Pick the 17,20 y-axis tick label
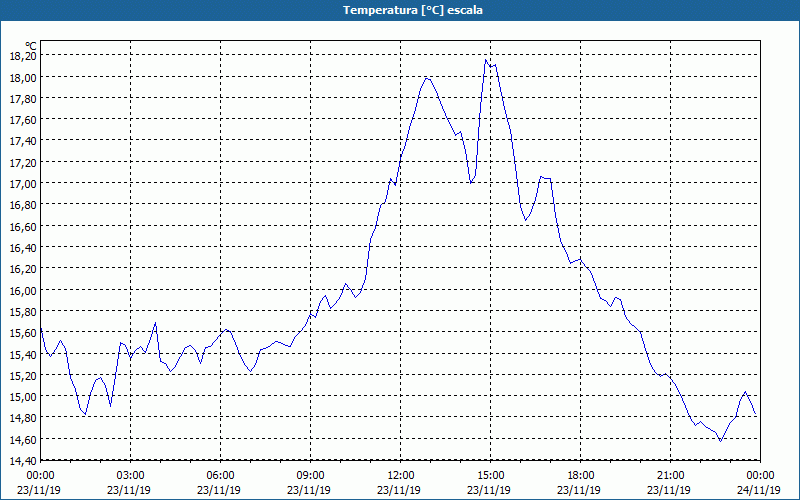Viewport: 800px width, 500px height. tap(23, 162)
